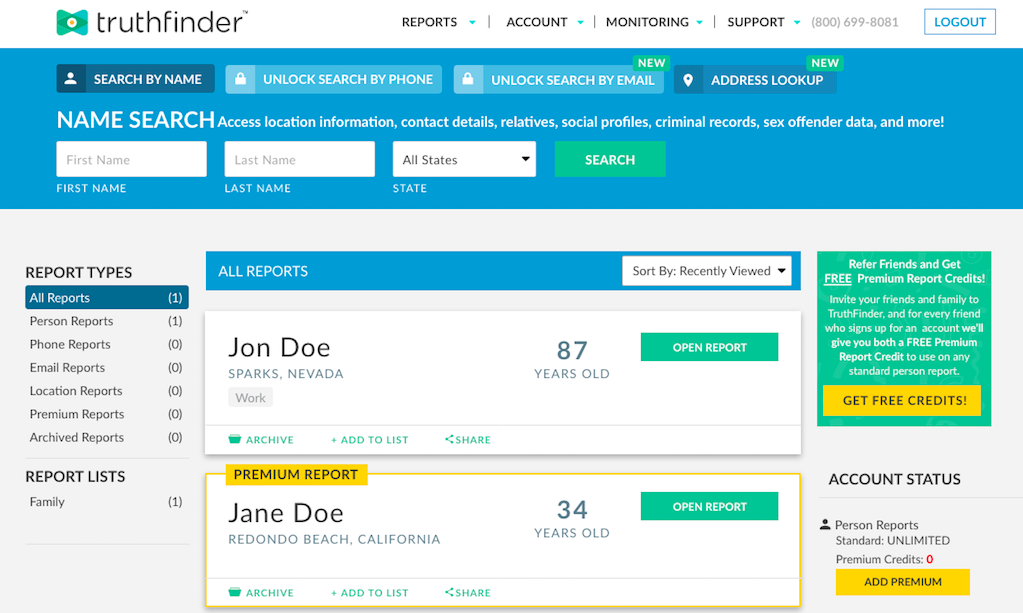This screenshot has width=1023, height=613.
Task: Click the Jane Doe name heading
Action: (286, 513)
